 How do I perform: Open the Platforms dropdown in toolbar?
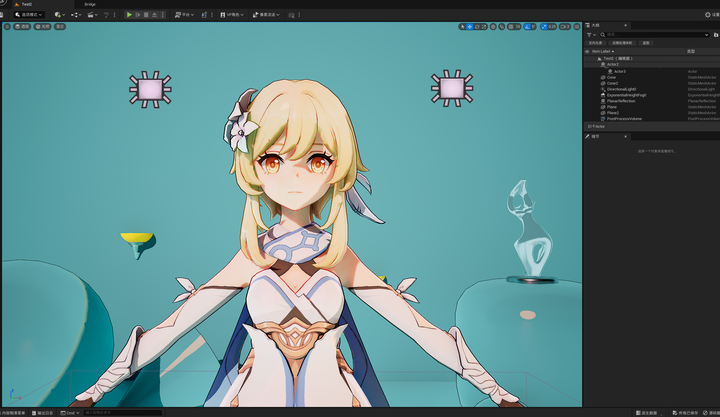(x=187, y=15)
